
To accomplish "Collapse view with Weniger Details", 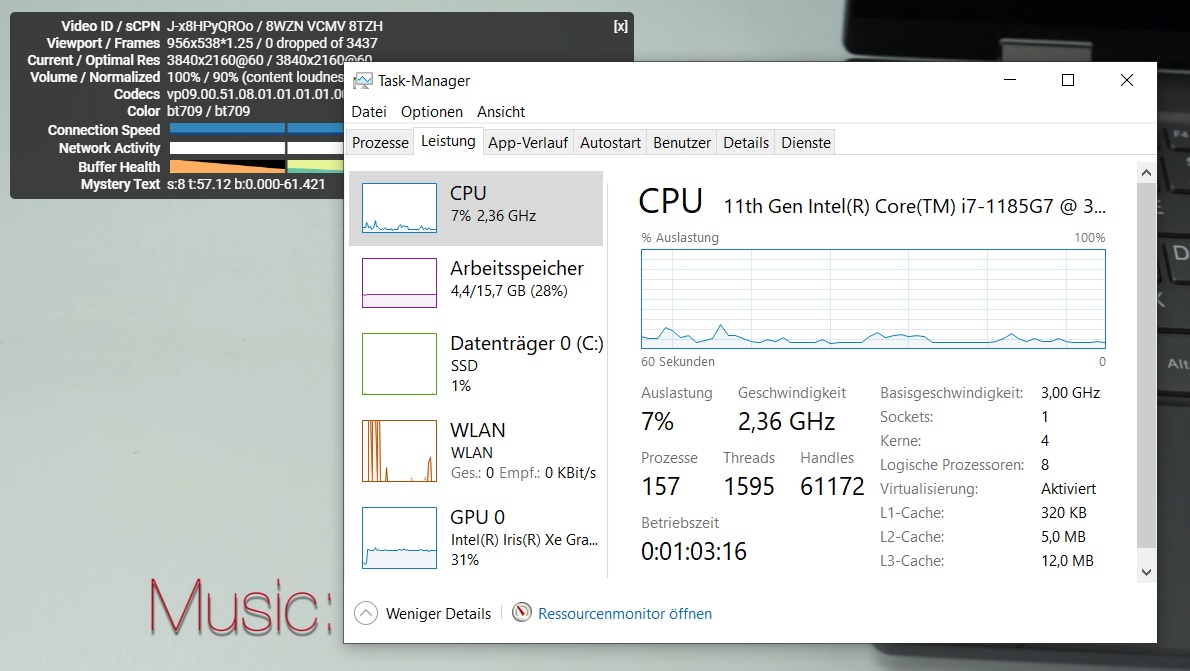I will pyautogui.click(x=423, y=613).
